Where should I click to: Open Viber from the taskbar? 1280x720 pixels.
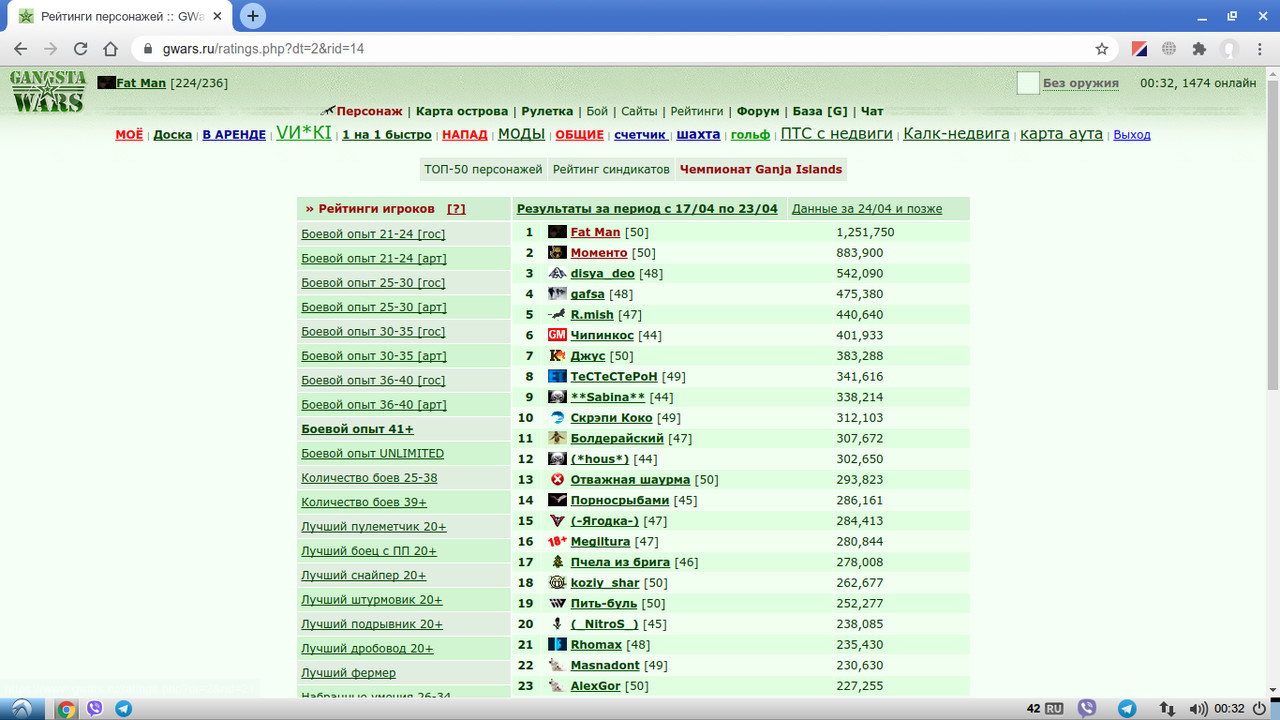tap(95, 709)
